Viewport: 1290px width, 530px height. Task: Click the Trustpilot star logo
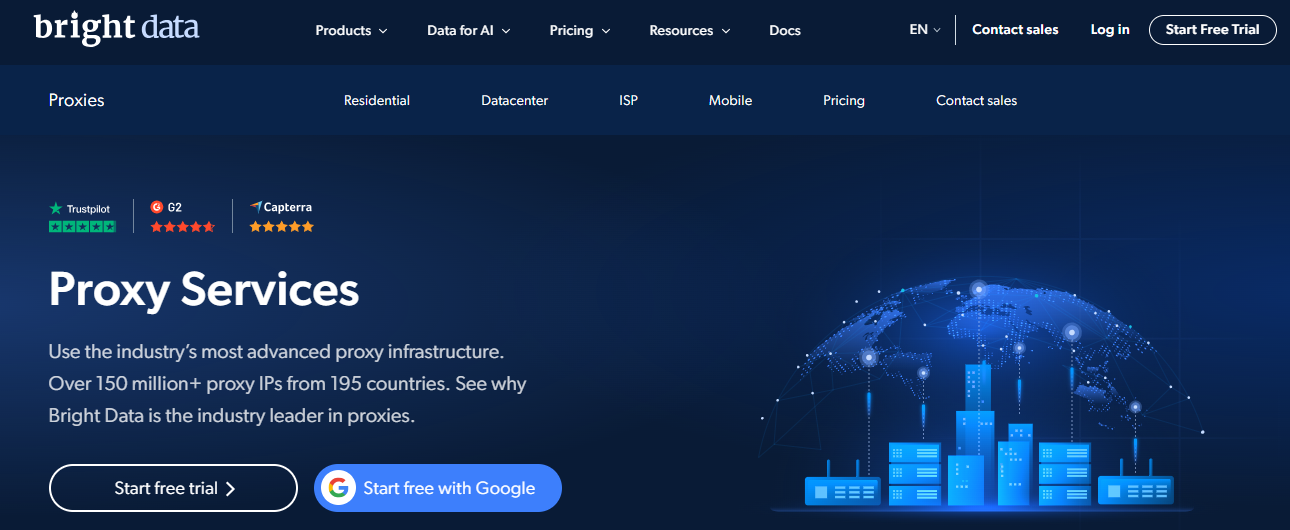(x=56, y=208)
